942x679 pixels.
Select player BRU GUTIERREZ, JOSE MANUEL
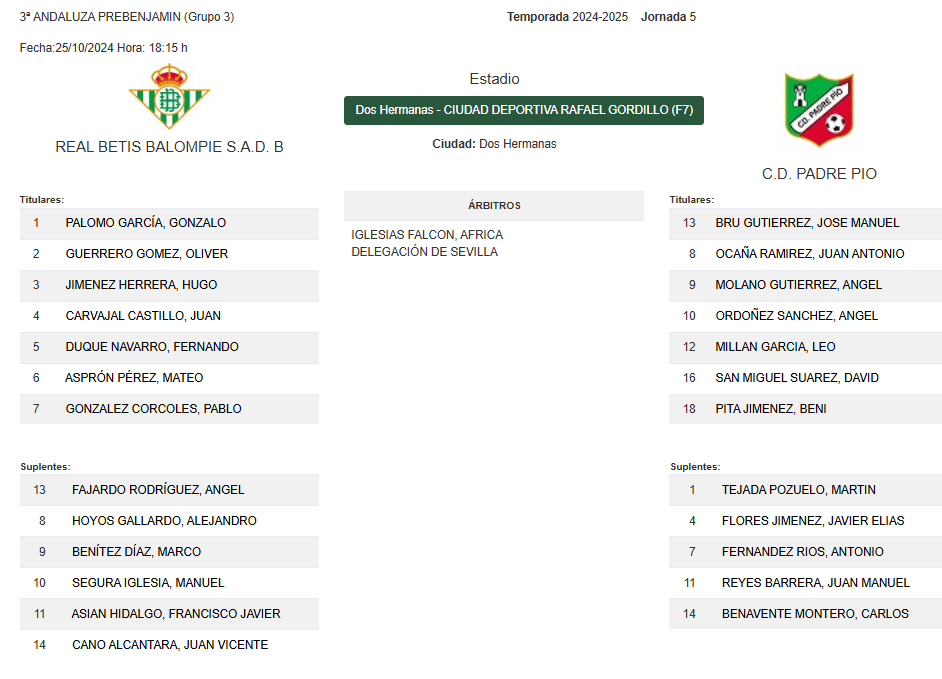tap(806, 224)
